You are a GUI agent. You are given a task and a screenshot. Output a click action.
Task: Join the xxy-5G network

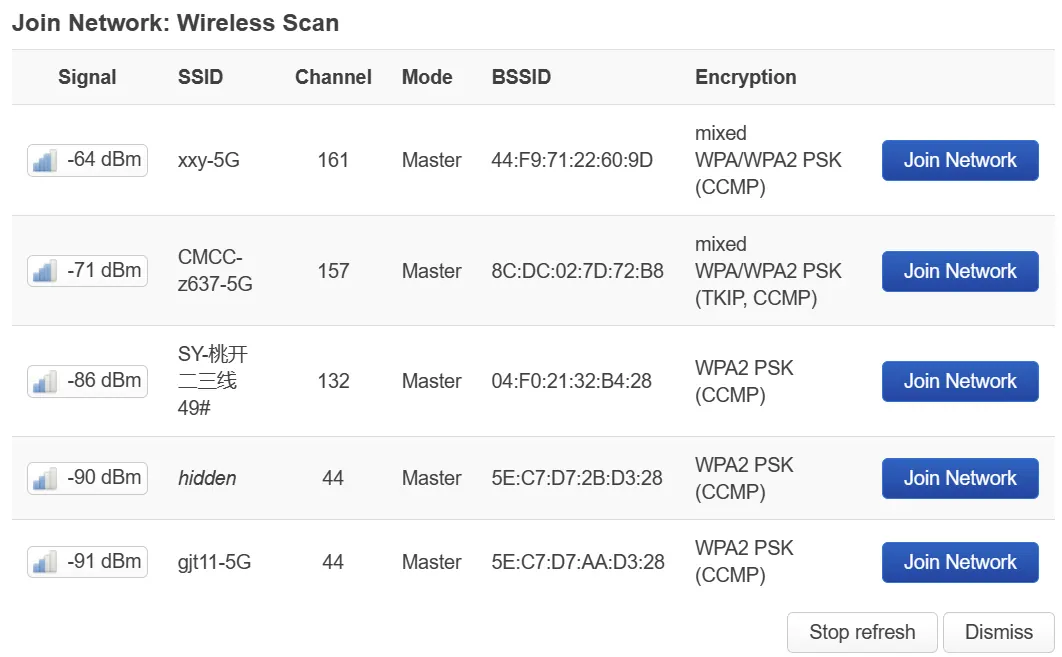click(x=959, y=160)
